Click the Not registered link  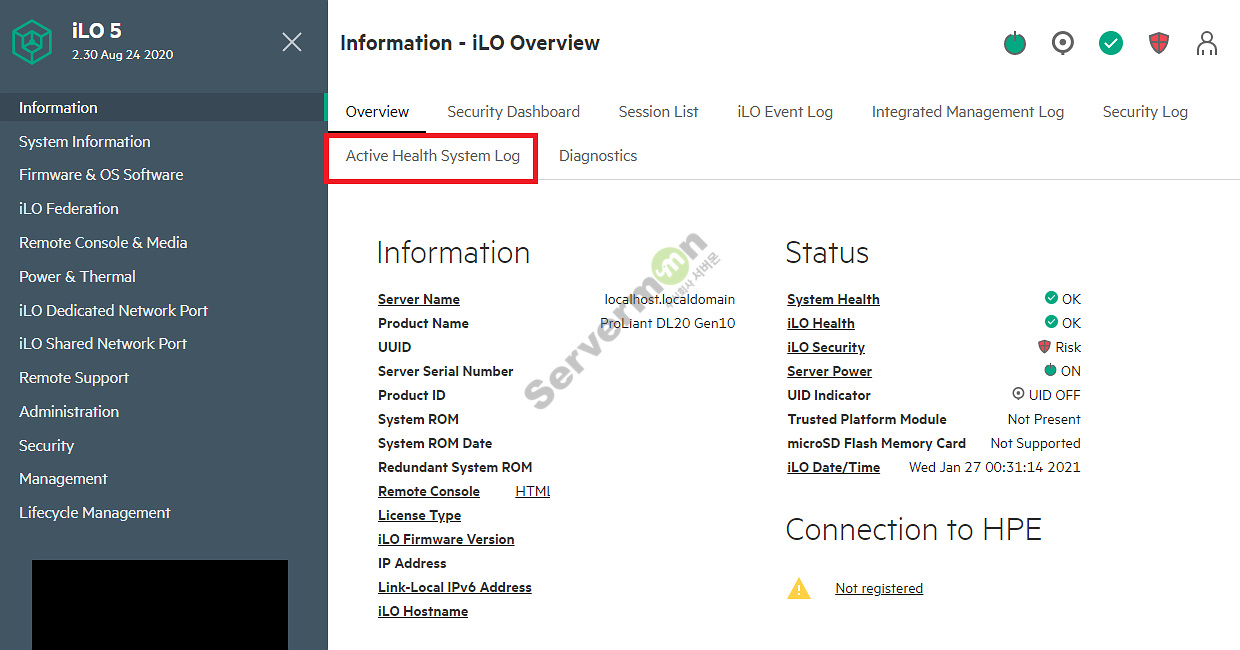879,588
